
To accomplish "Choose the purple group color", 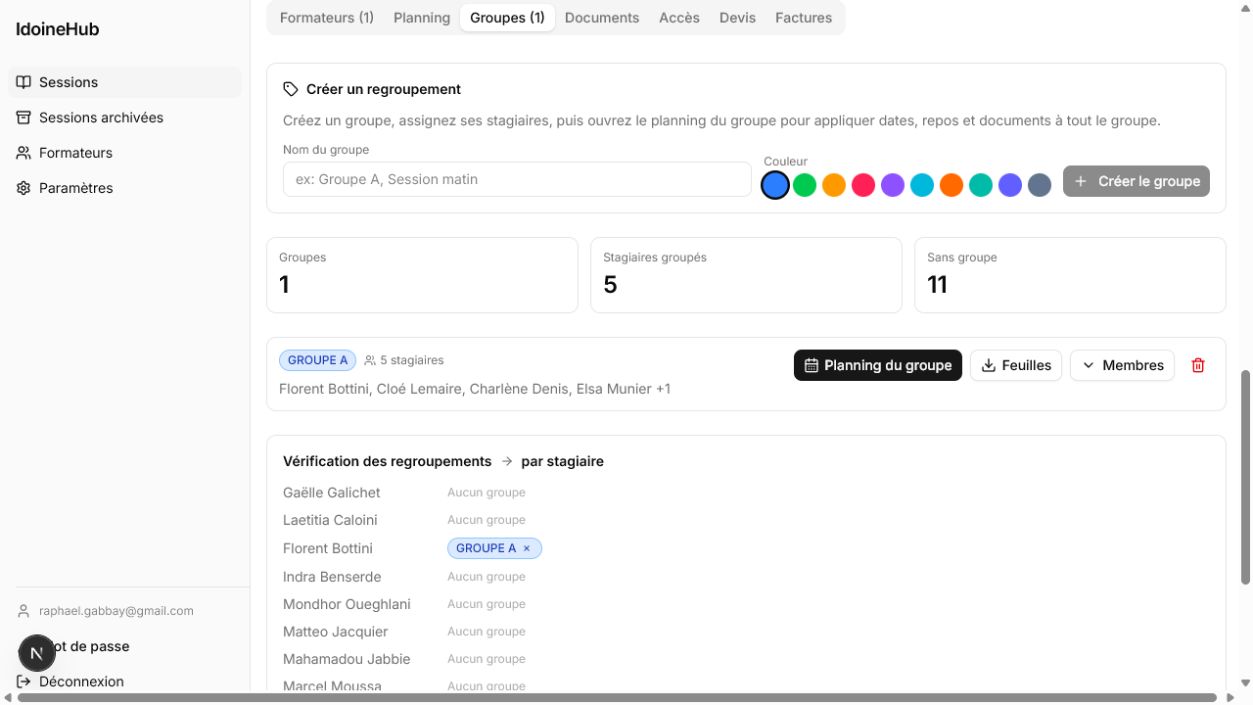I will point(893,185).
